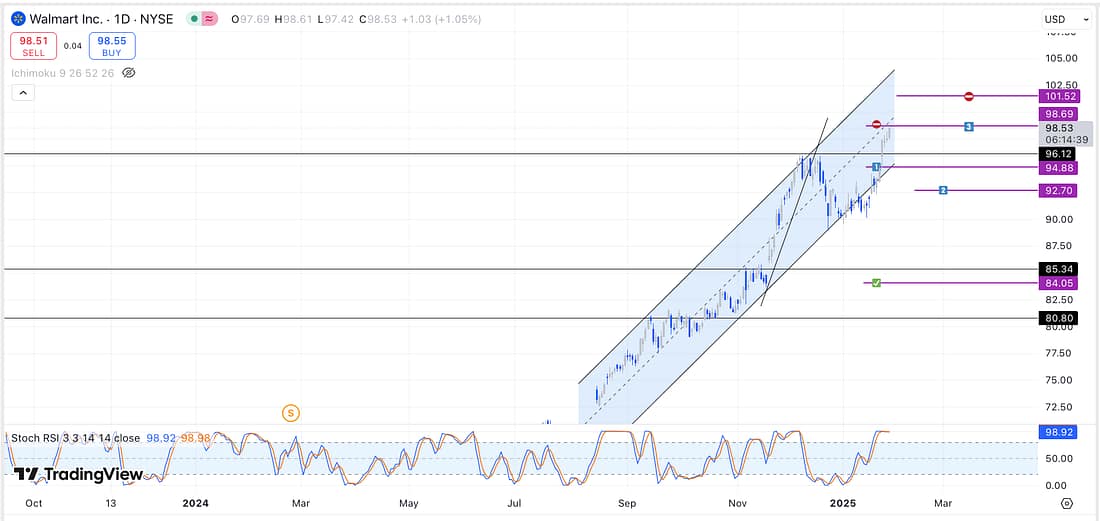Show the hidden Ichimoku indicator via eye icon
Image resolution: width=1100 pixels, height=521 pixels.
click(x=128, y=73)
